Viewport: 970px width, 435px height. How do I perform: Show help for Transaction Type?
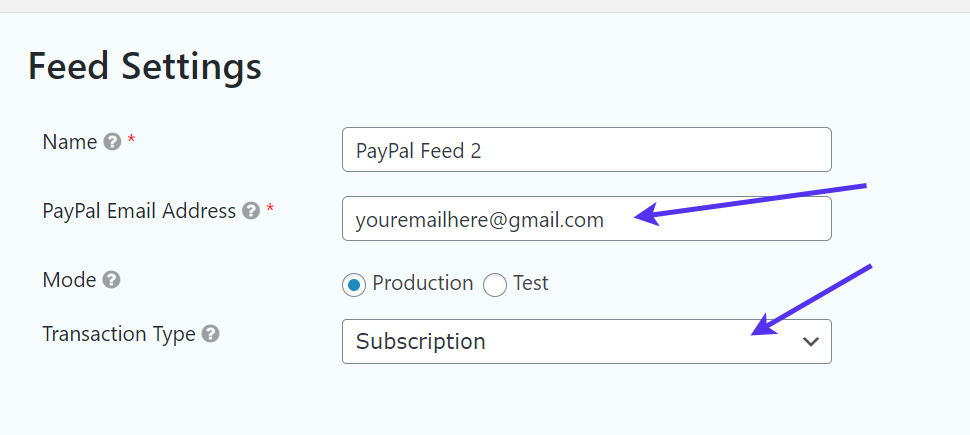pos(211,335)
